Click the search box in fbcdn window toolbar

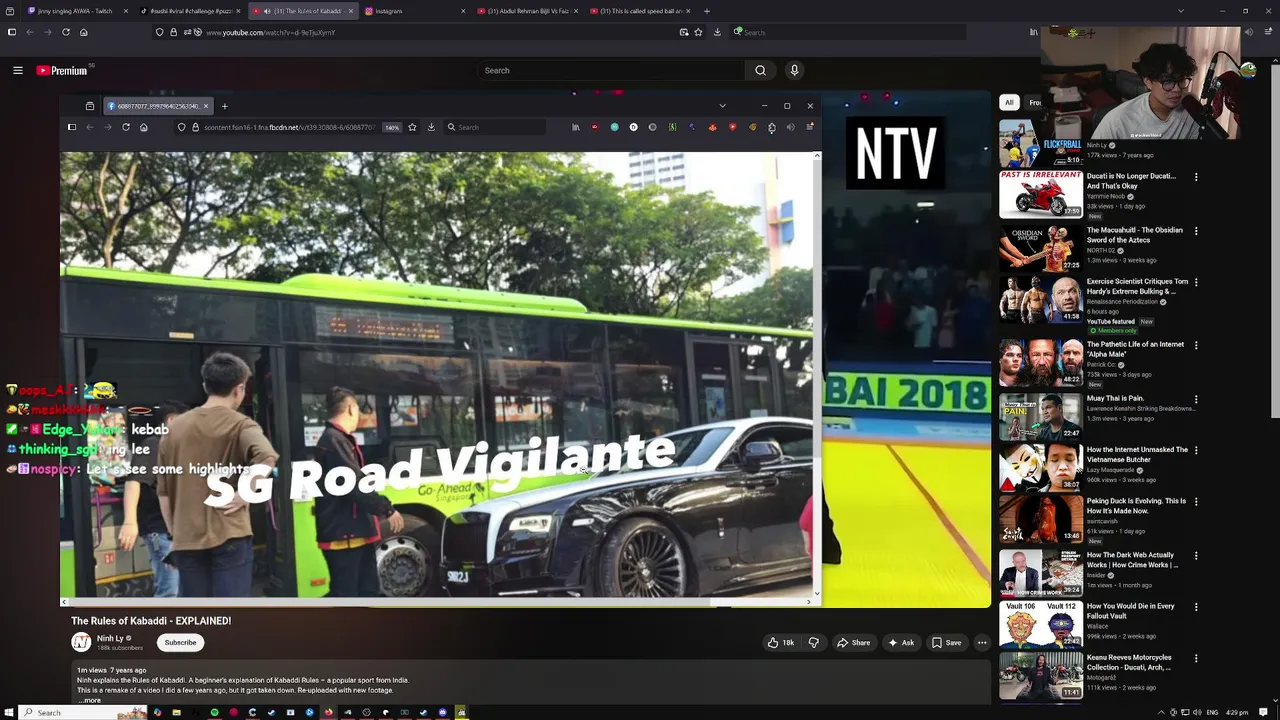[x=495, y=127]
